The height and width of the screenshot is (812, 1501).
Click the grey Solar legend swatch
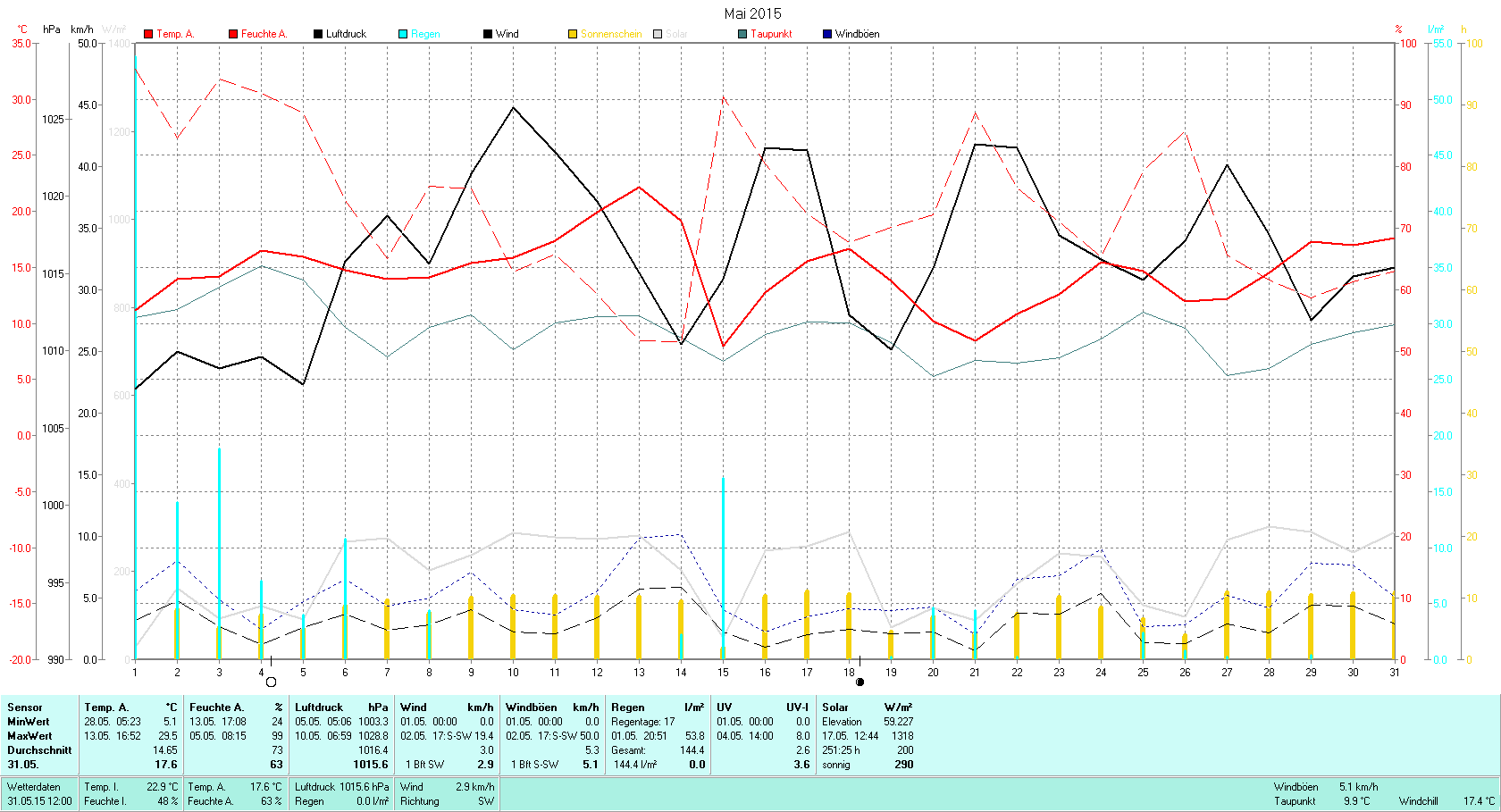pos(658,34)
